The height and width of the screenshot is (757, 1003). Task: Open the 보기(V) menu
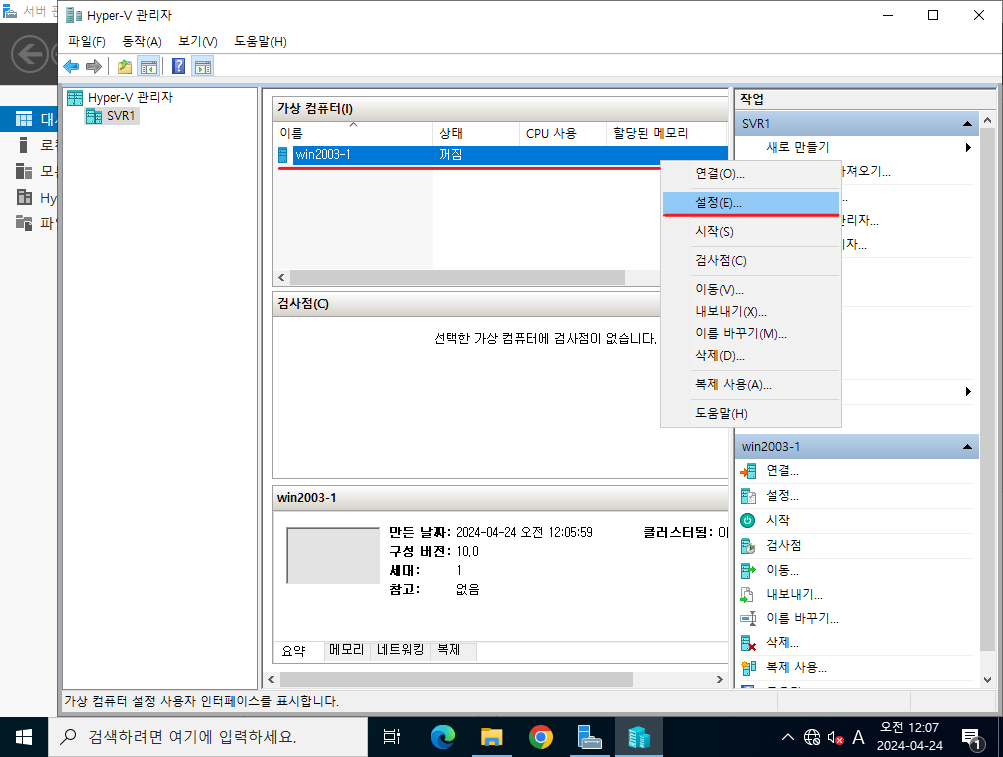coord(198,42)
